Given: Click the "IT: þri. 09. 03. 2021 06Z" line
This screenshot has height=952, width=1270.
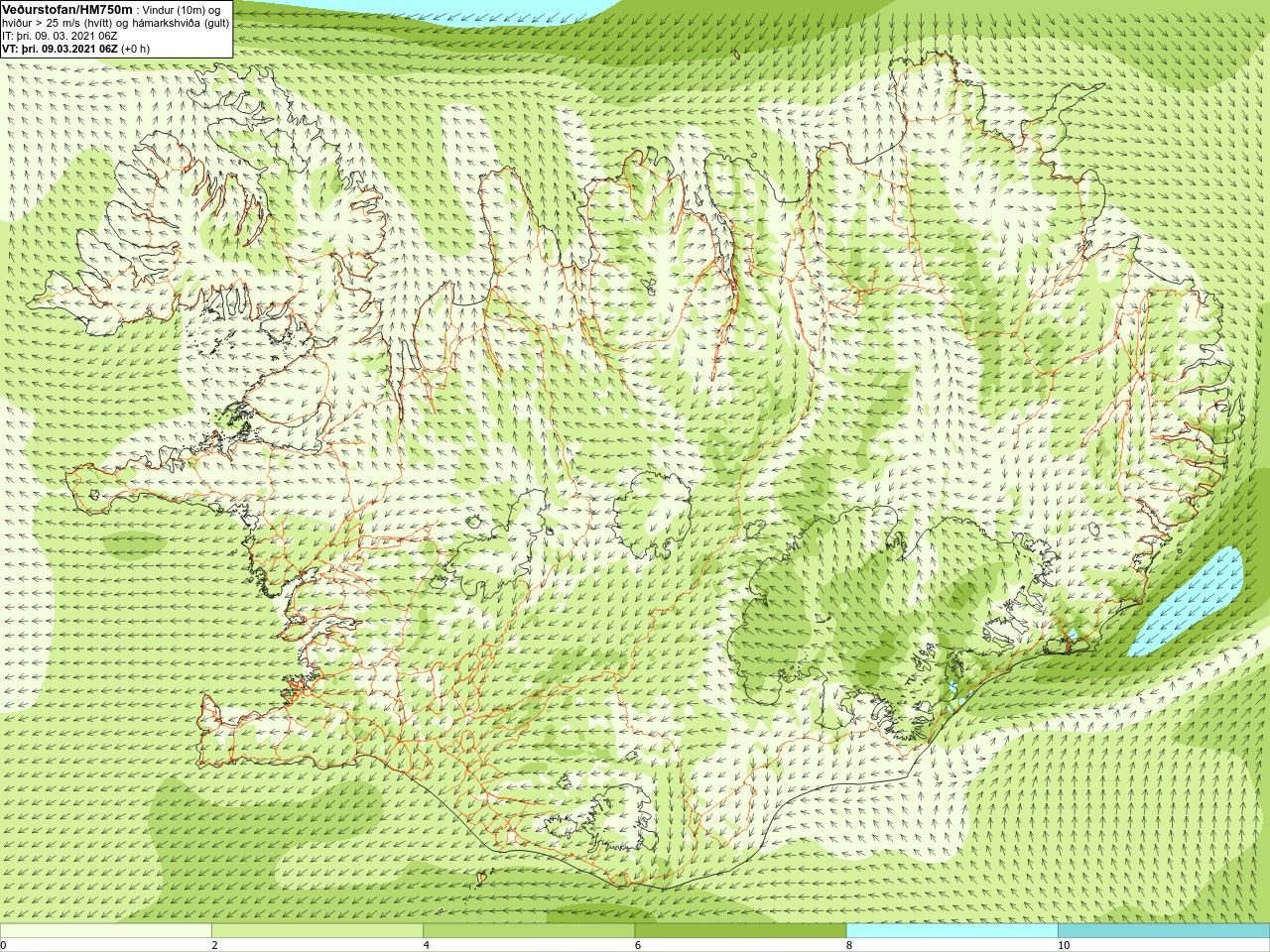Looking at the screenshot, I should coord(61,36).
